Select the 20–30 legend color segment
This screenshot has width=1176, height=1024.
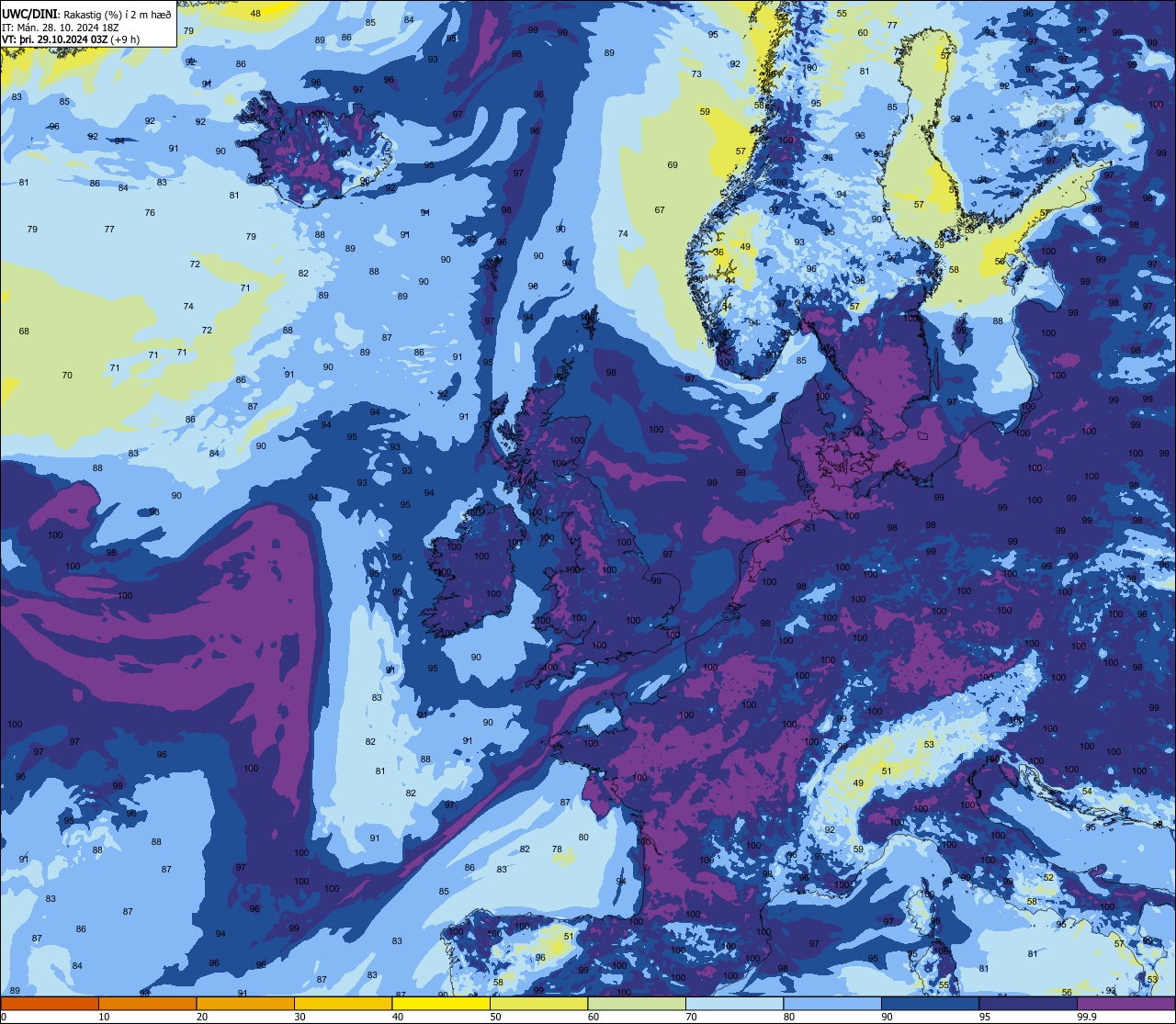click(x=245, y=1003)
